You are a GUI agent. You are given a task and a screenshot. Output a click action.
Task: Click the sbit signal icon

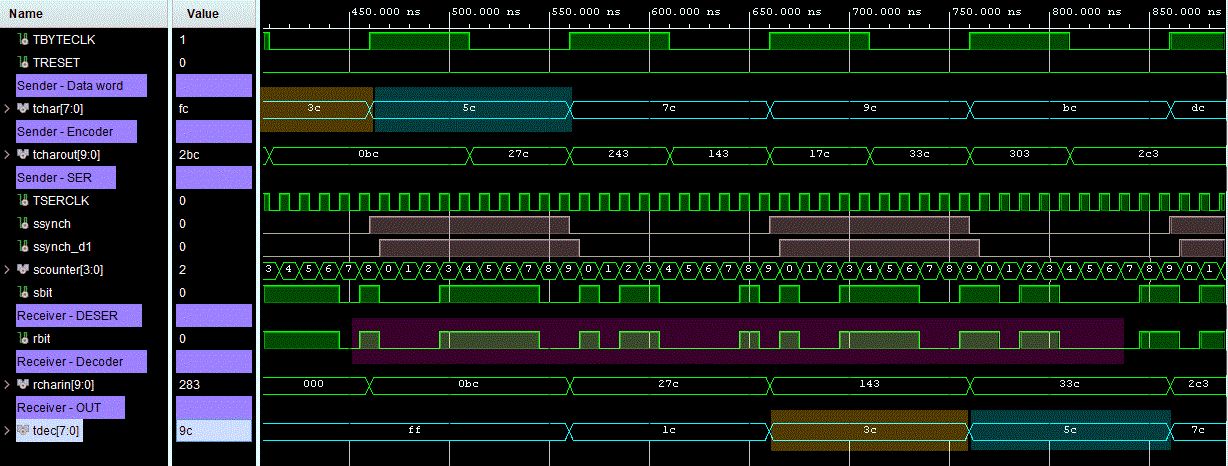[x=24, y=293]
